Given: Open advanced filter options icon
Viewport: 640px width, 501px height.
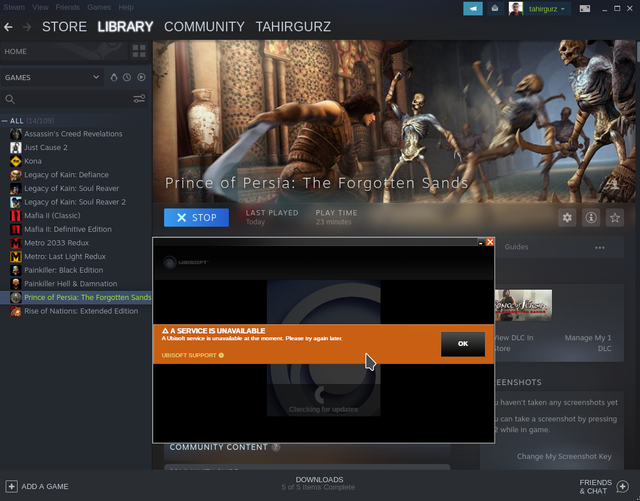Looking at the screenshot, I should [x=139, y=99].
